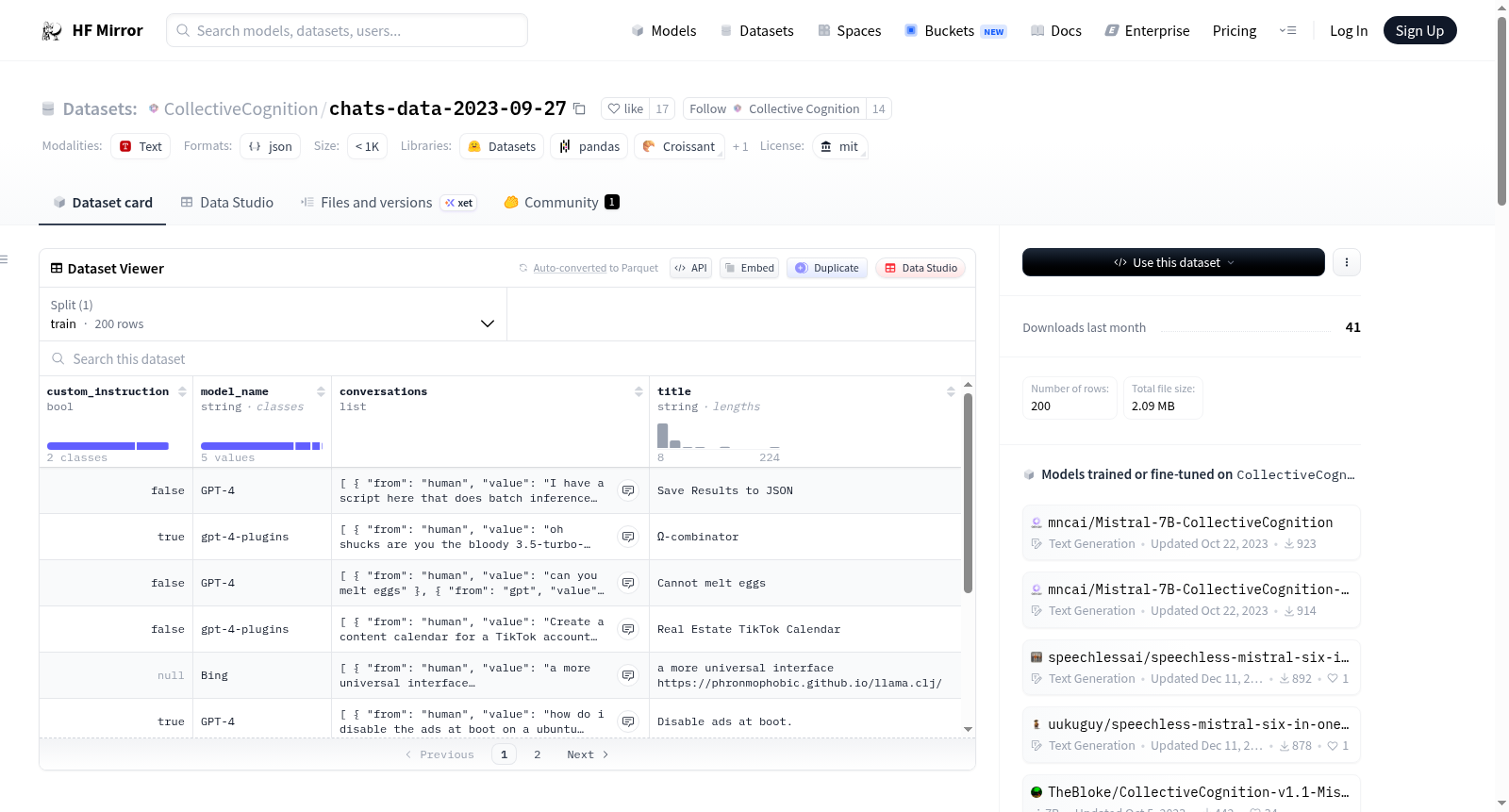Screen dimensions: 1509x812
Task: Click the Previous page button
Action: click(439, 754)
